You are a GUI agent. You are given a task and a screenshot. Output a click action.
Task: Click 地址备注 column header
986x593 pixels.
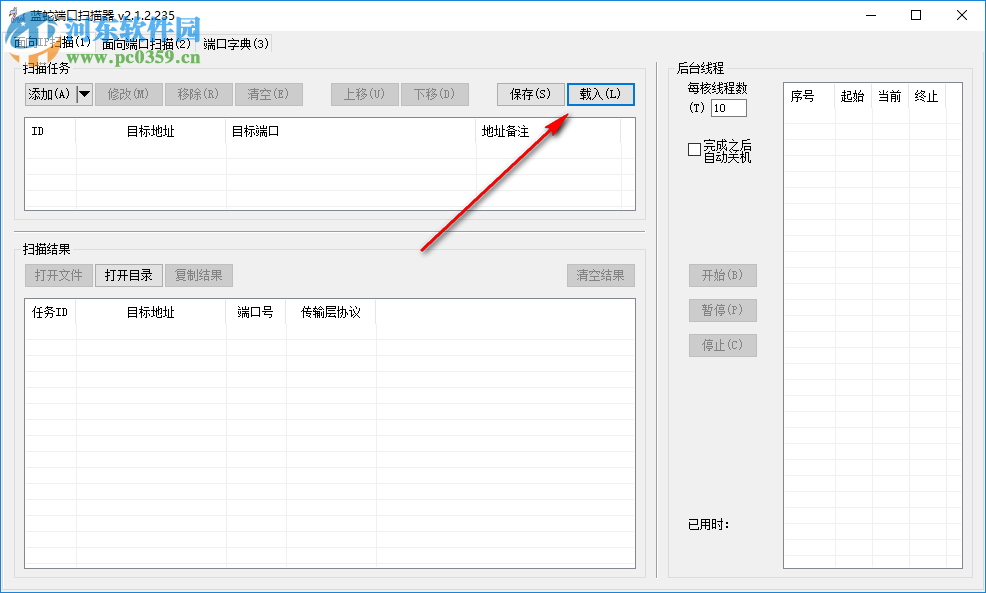tap(548, 131)
